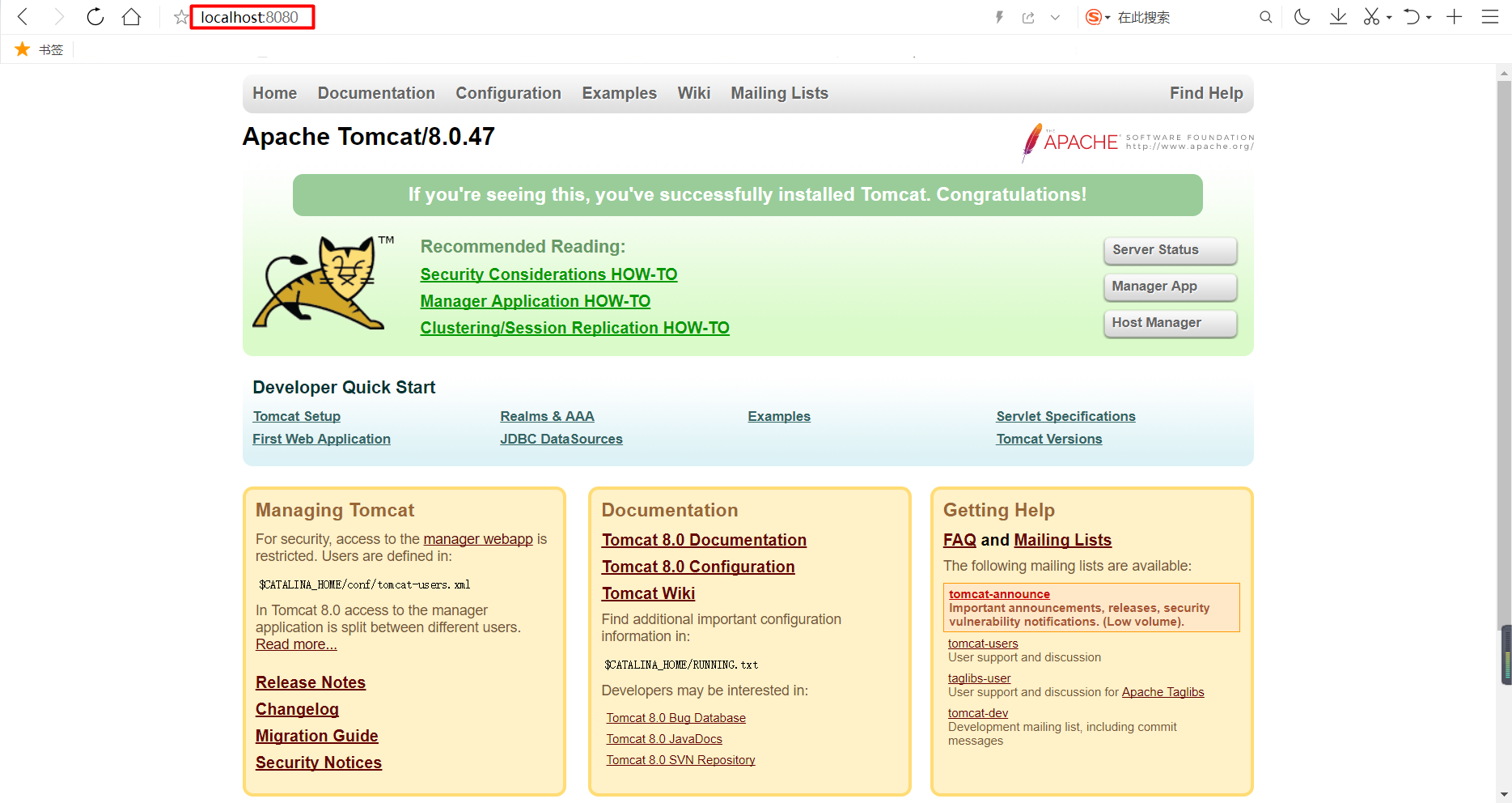The image size is (1512, 803).
Task: Open the Changelog link
Action: pyautogui.click(x=297, y=709)
